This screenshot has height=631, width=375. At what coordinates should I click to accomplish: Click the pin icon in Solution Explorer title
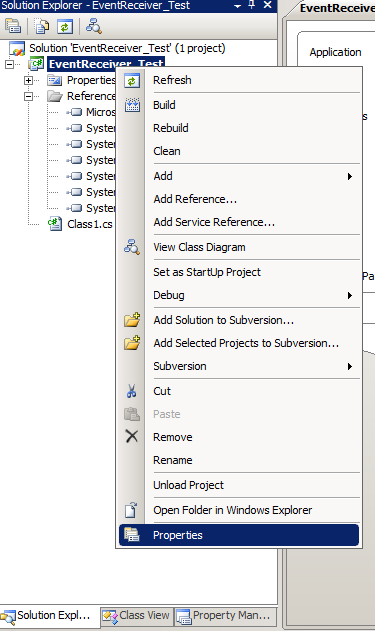click(251, 5)
